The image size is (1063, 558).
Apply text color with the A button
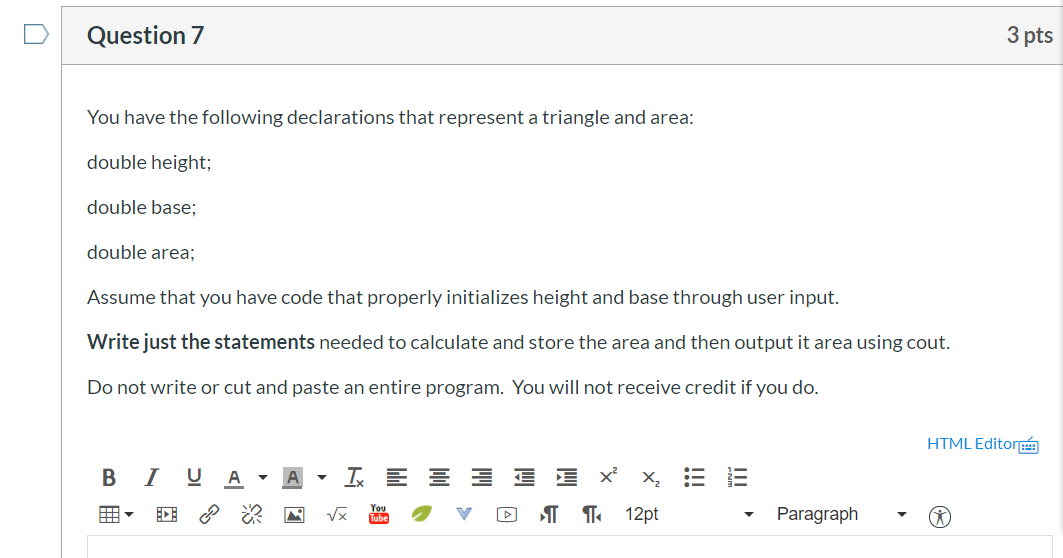(x=234, y=478)
